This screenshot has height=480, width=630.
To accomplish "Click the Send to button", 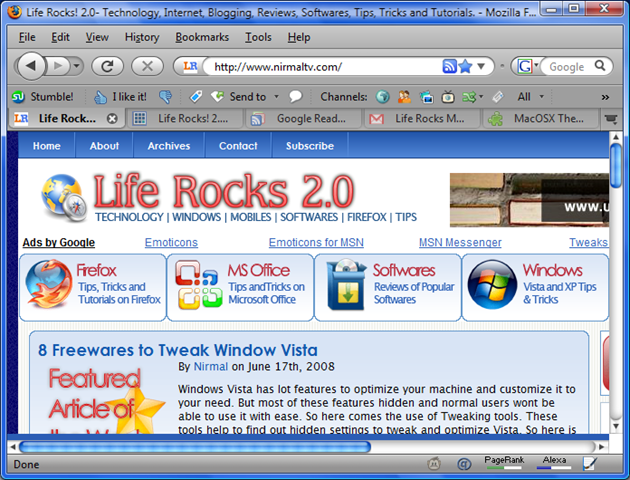I will tap(239, 97).
